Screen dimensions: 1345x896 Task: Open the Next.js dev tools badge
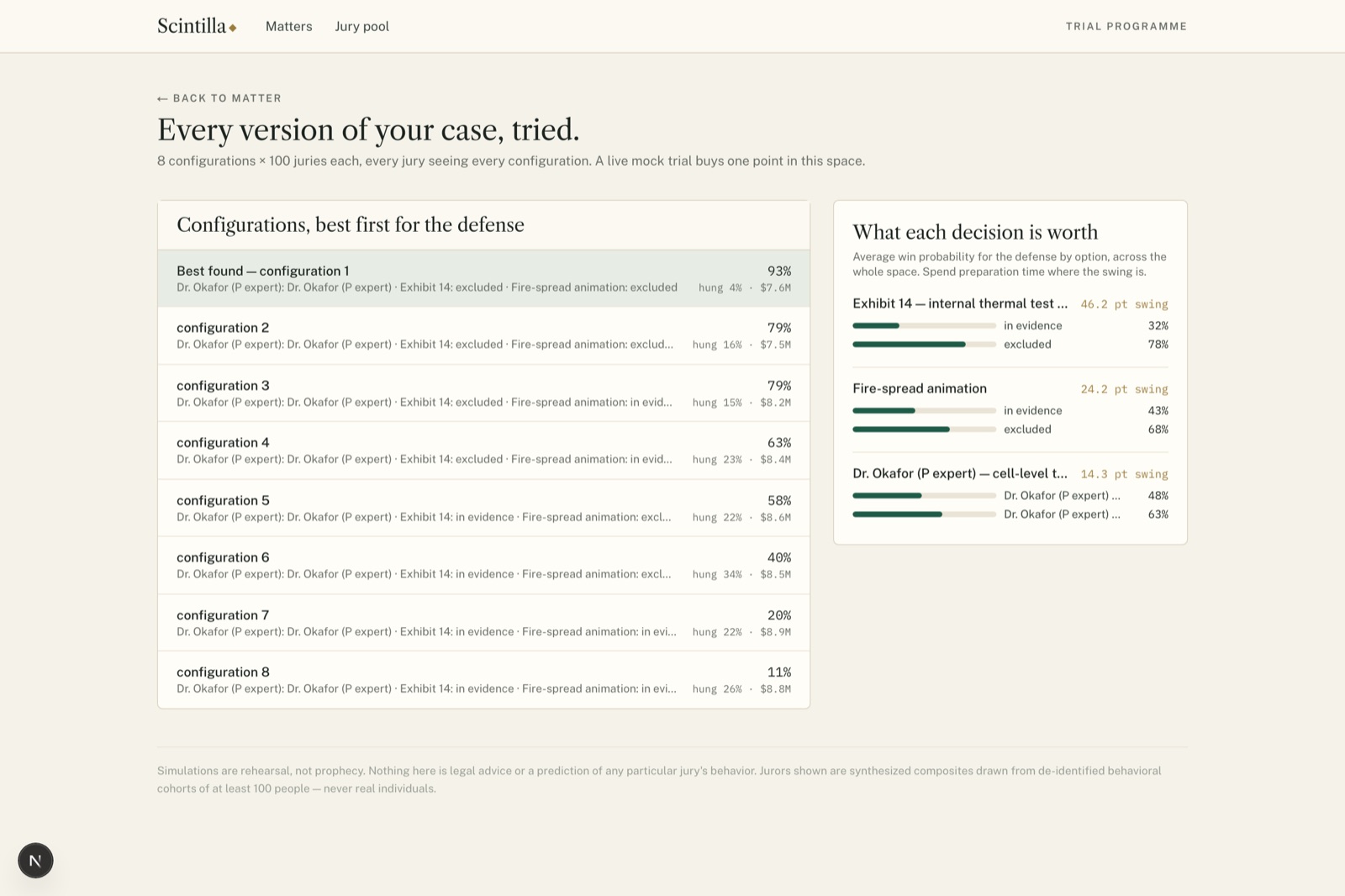pyautogui.click(x=35, y=861)
